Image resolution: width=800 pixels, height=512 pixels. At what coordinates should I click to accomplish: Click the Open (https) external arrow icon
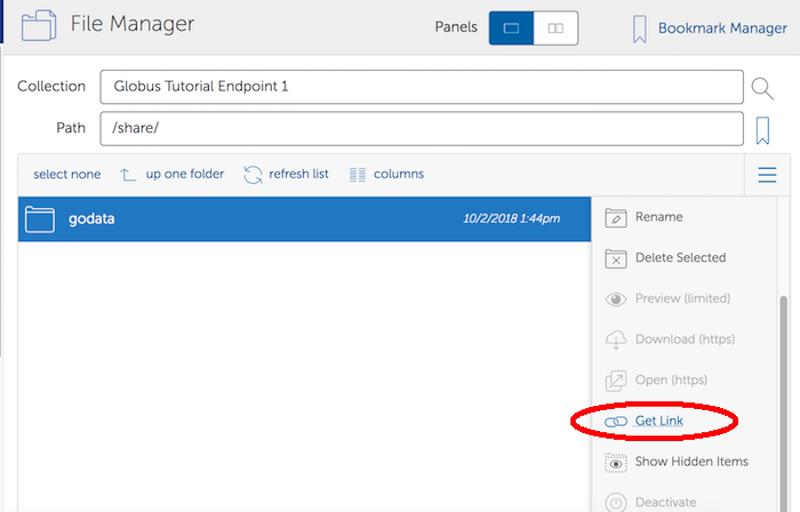(616, 381)
